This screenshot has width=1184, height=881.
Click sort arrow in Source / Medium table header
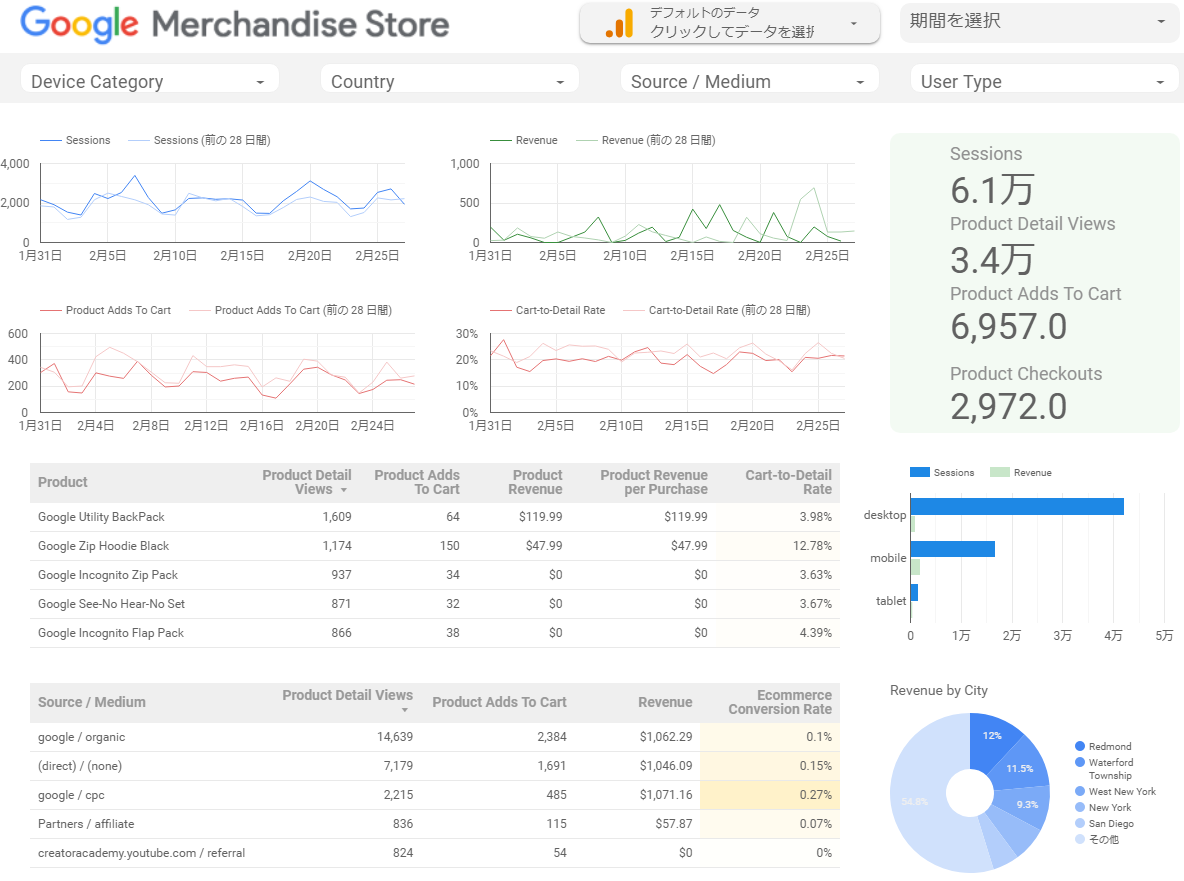tap(405, 710)
